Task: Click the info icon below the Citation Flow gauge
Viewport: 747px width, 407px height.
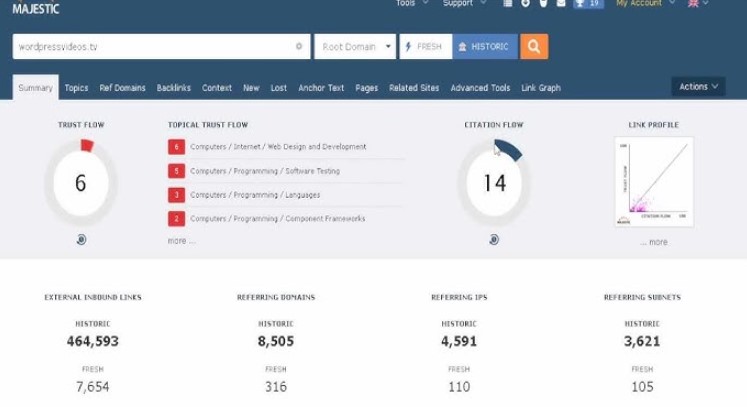Action: [494, 239]
